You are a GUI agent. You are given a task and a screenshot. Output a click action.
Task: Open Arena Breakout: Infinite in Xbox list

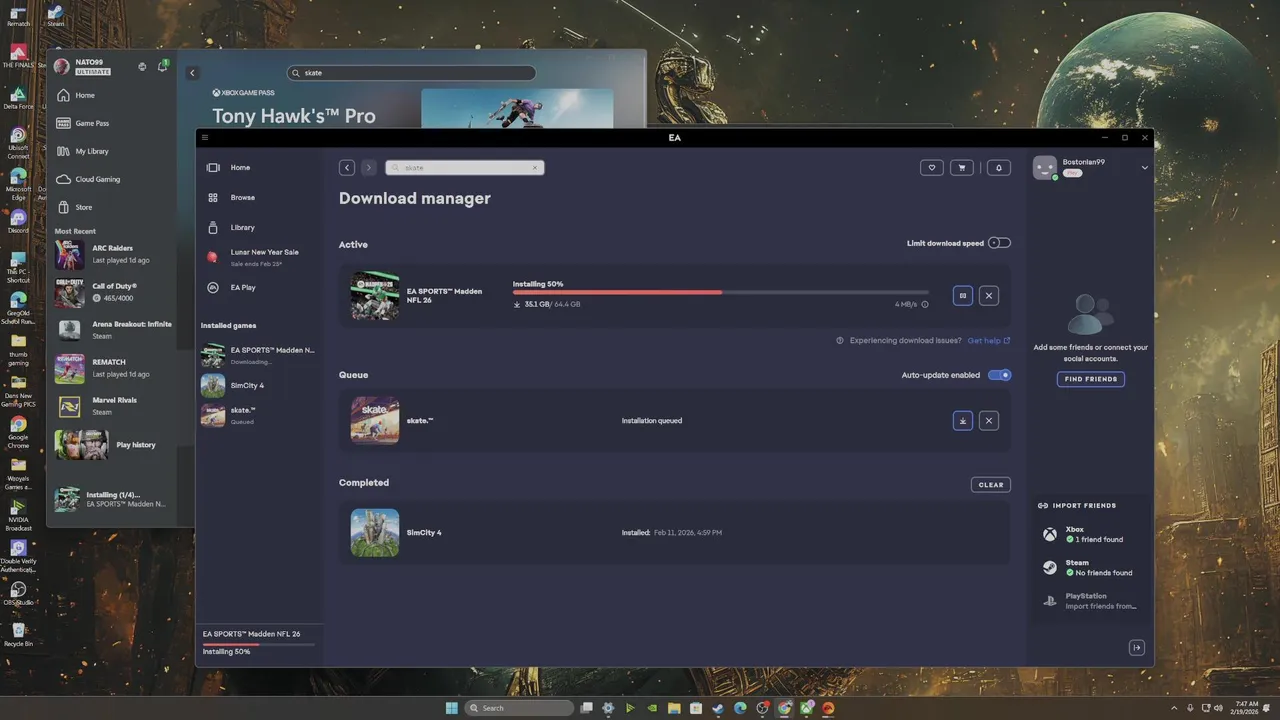(x=113, y=330)
